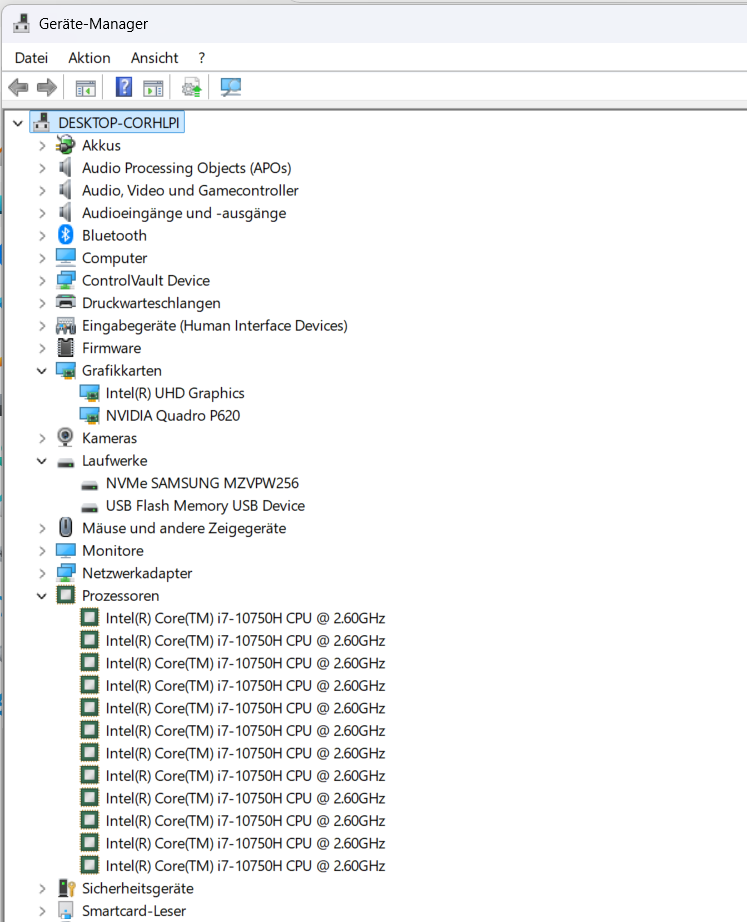
Task: Select the Druckwarteschlangen label
Action: (x=151, y=303)
